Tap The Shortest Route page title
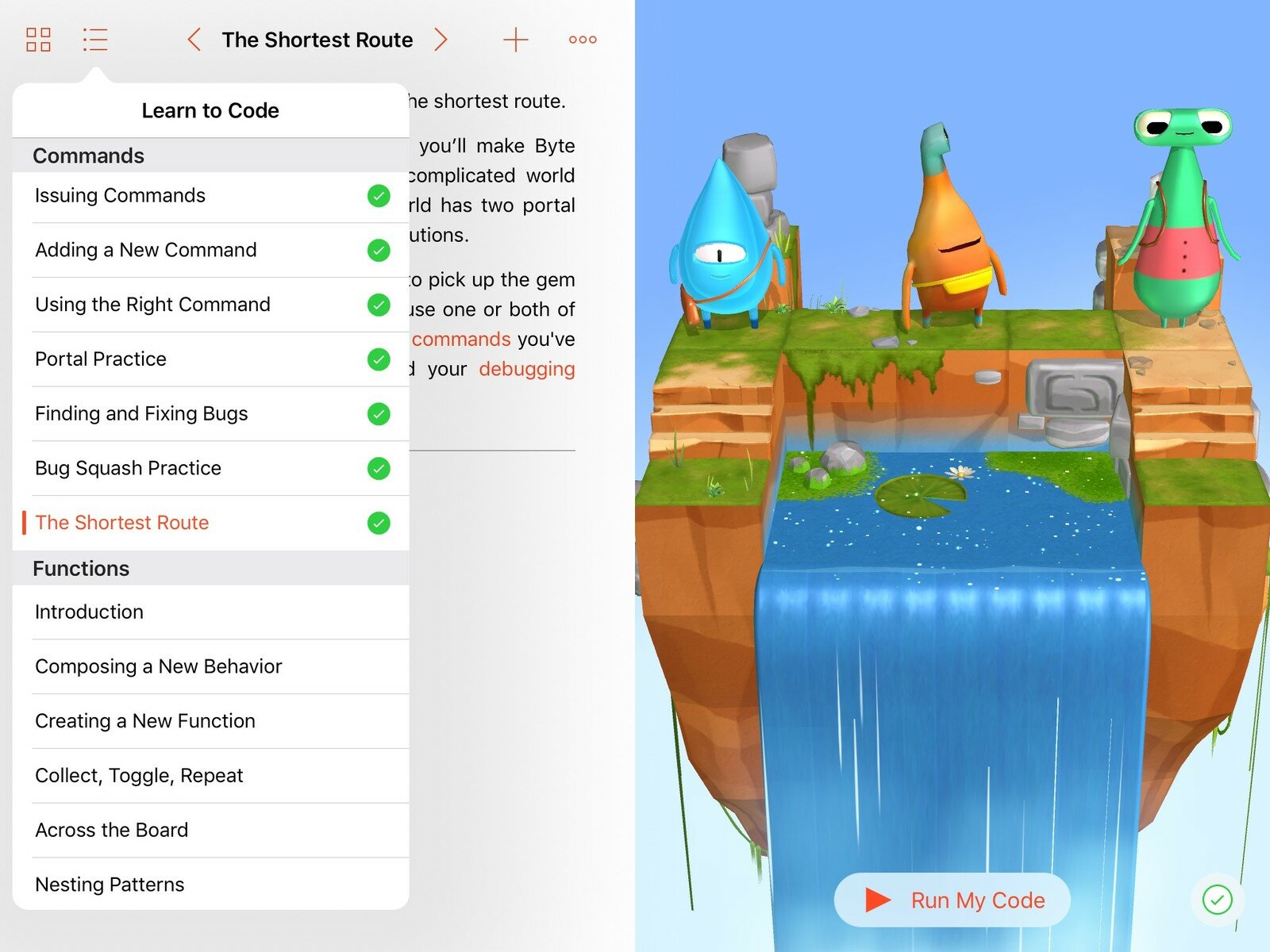The height and width of the screenshot is (952, 1270). [x=317, y=40]
